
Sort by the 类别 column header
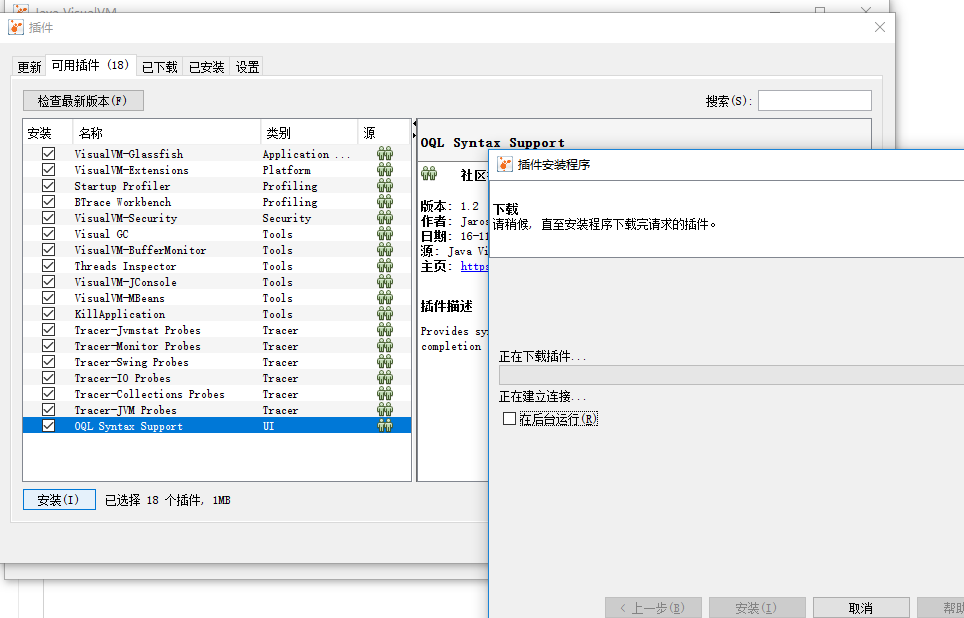coord(309,133)
